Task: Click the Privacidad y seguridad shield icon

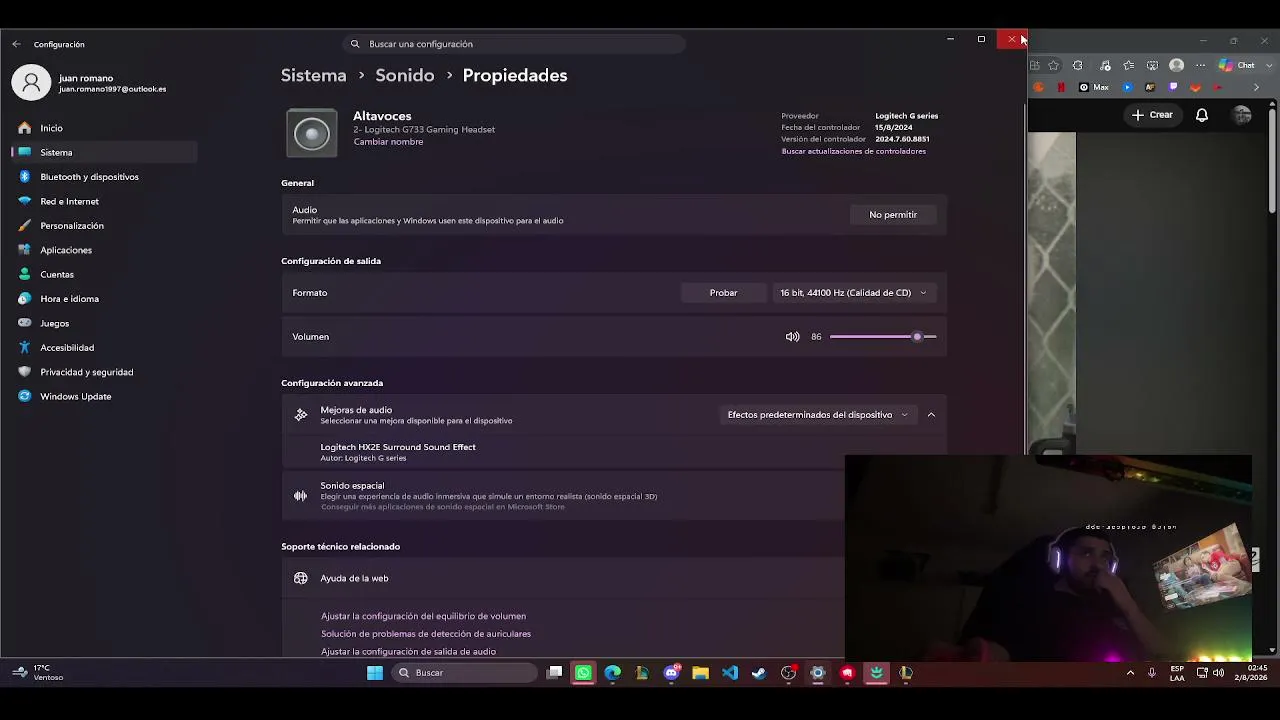Action: pos(25,372)
